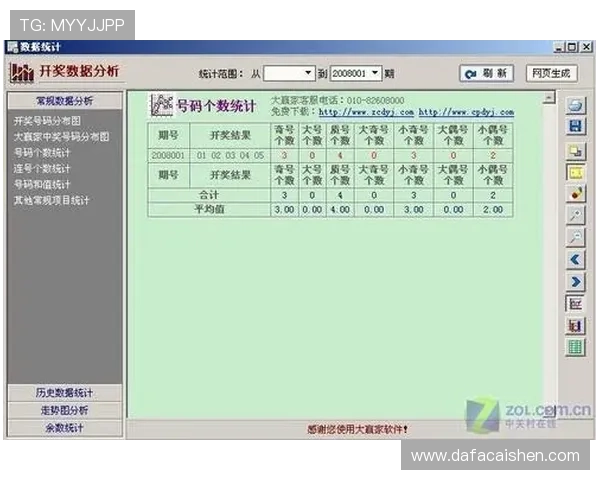Switch to the 历史数据统计 panel tab
Screen dimensions: 600x480
pyautogui.click(x=65, y=393)
